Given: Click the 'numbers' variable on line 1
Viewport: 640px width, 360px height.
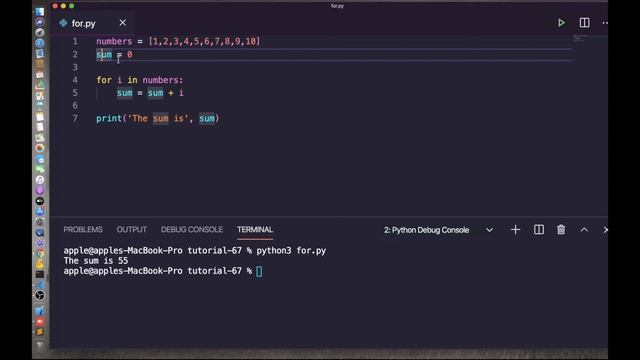Looking at the screenshot, I should click(114, 41).
